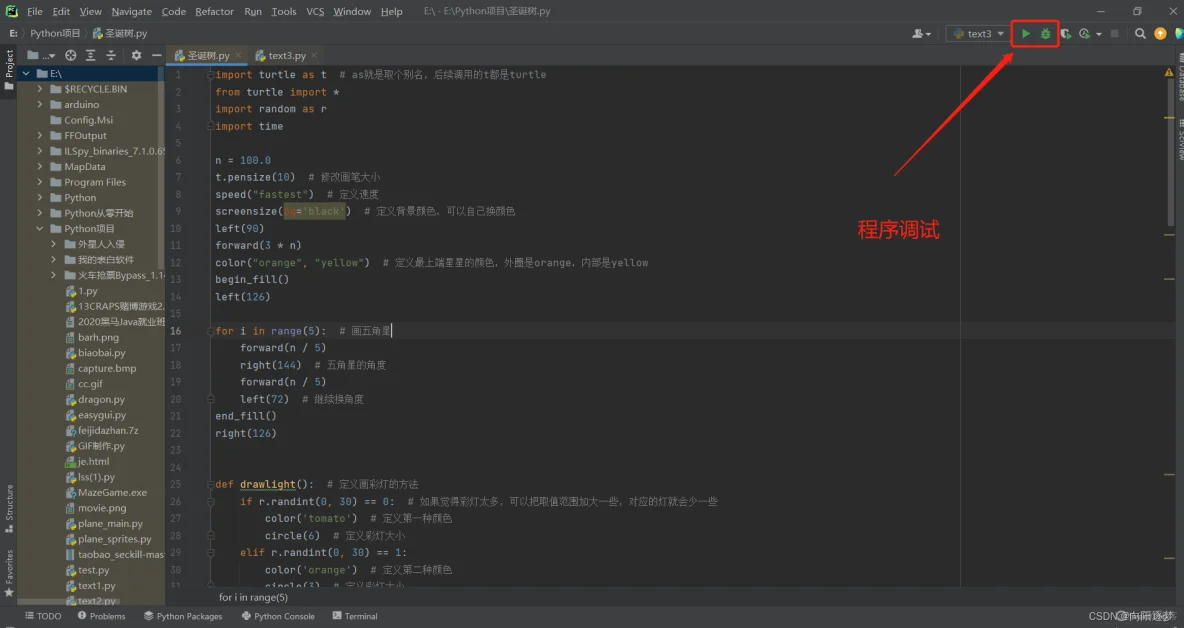Select dragon.py in project tree
The image size is (1184, 628).
pos(101,399)
